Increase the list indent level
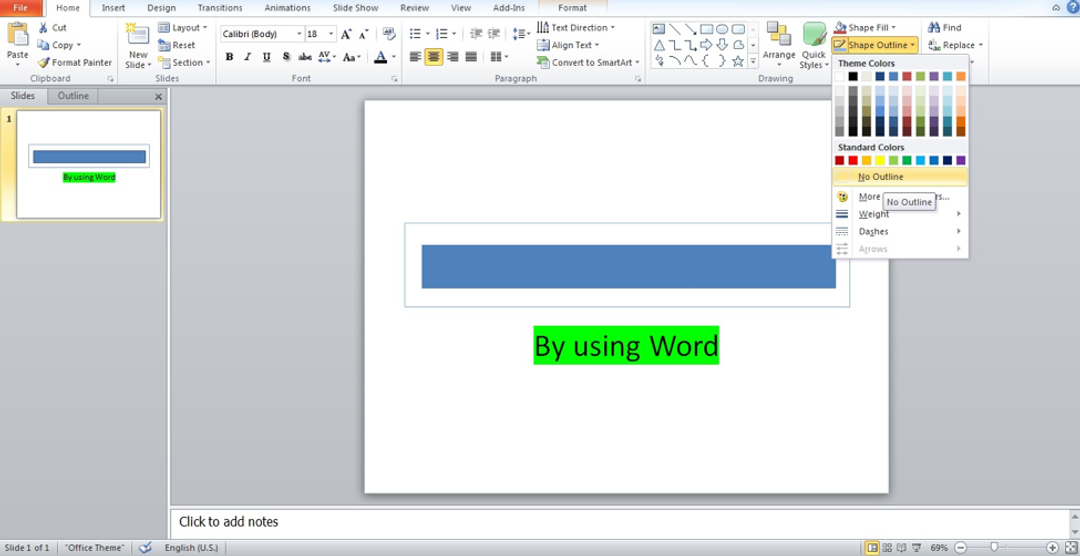 493,34
